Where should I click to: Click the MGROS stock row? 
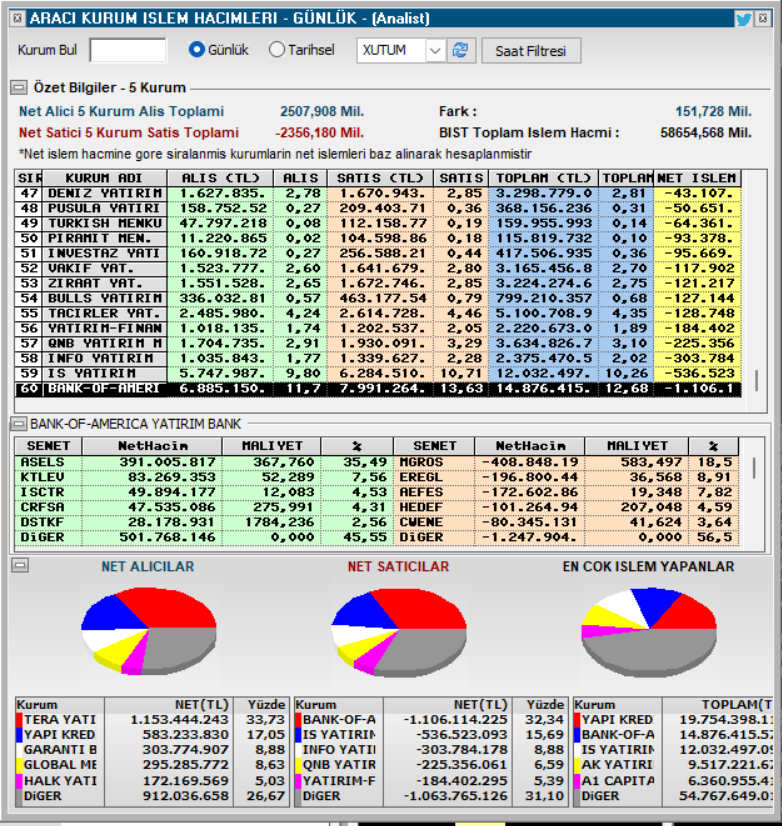[566, 463]
